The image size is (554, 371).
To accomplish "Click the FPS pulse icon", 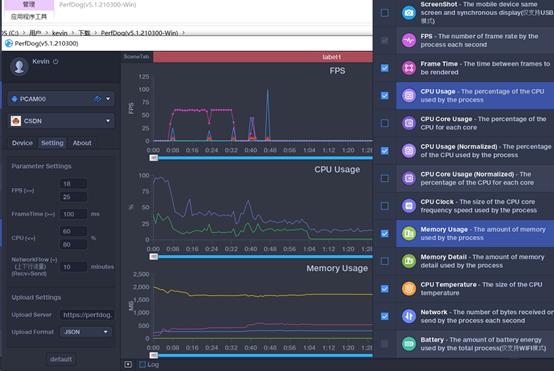I will (x=409, y=41).
